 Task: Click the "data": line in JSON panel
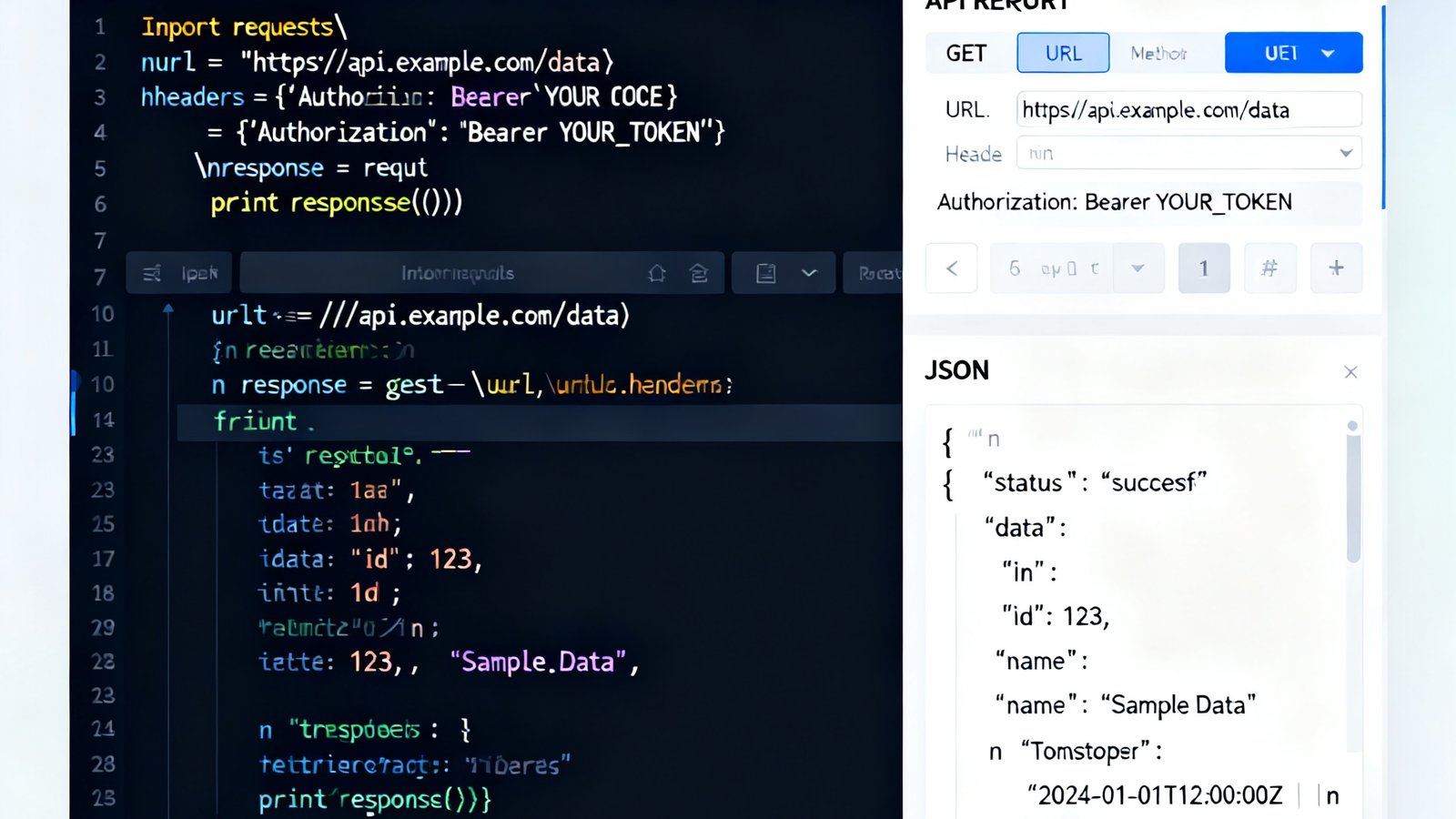(x=1026, y=528)
